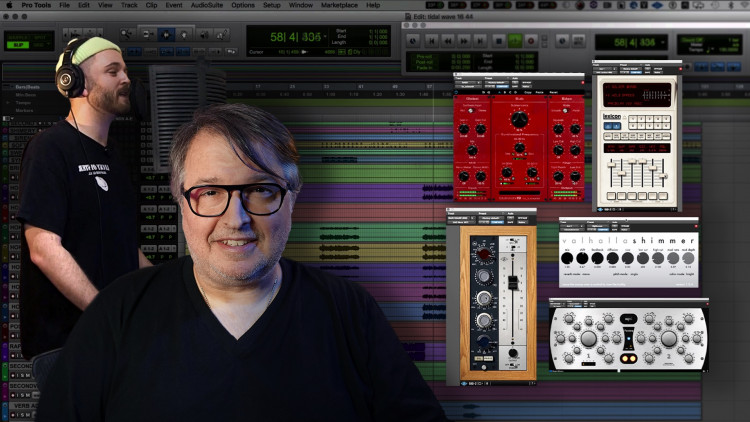
Task: Open the main counter format dropdown arrow
Action: pyautogui.click(x=325, y=37)
